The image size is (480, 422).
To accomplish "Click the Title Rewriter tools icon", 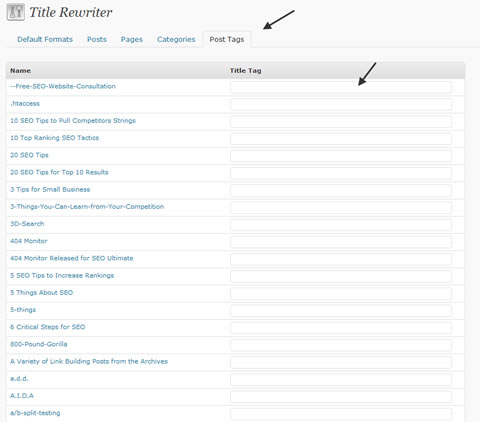I will tap(16, 12).
